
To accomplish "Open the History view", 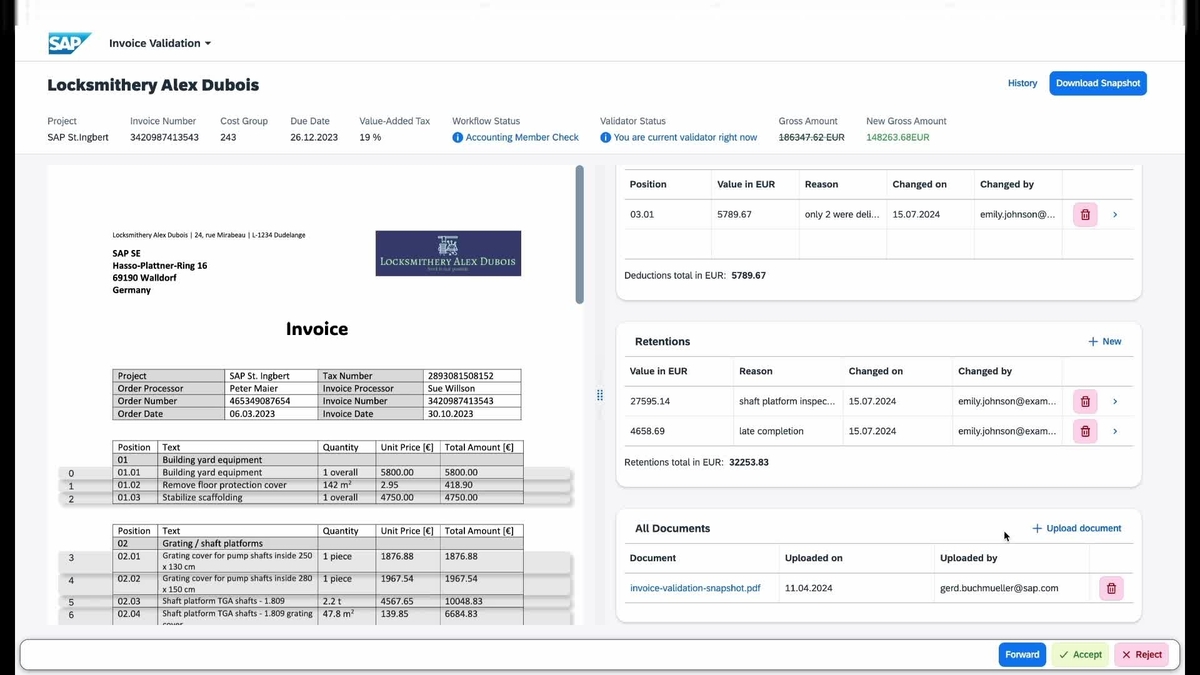I will pyautogui.click(x=1022, y=83).
